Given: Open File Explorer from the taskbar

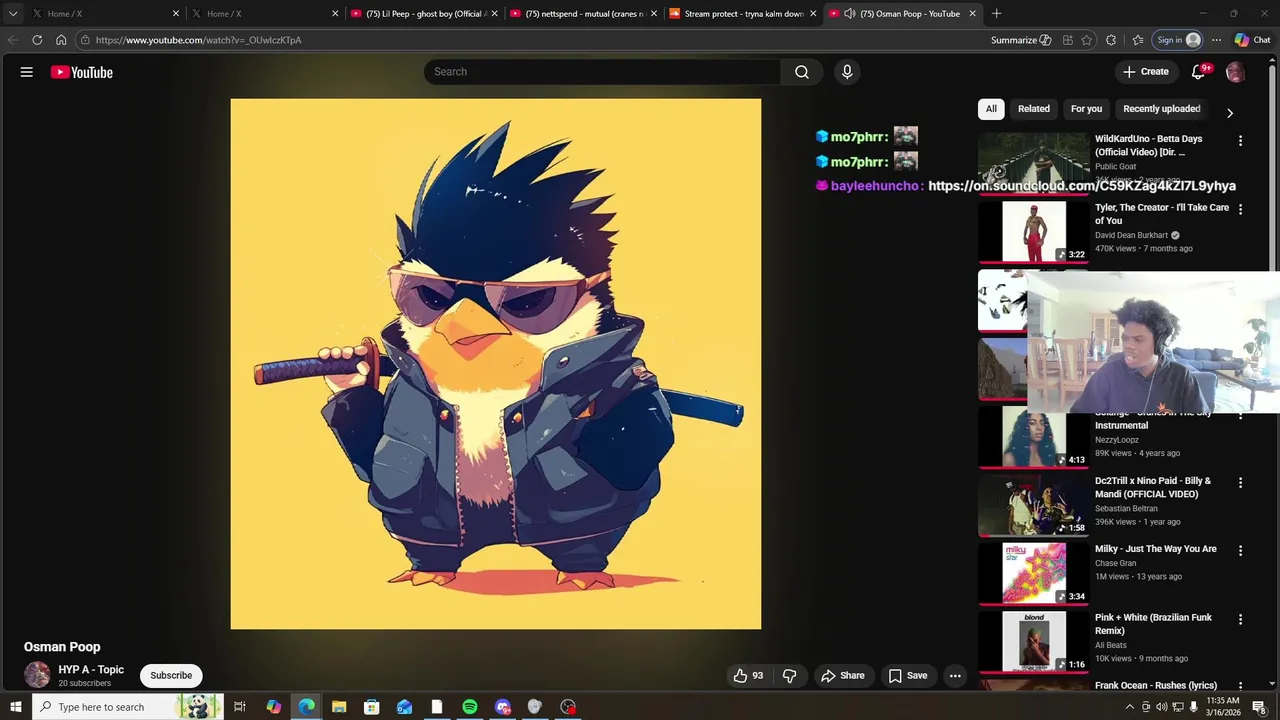Looking at the screenshot, I should (x=339, y=707).
